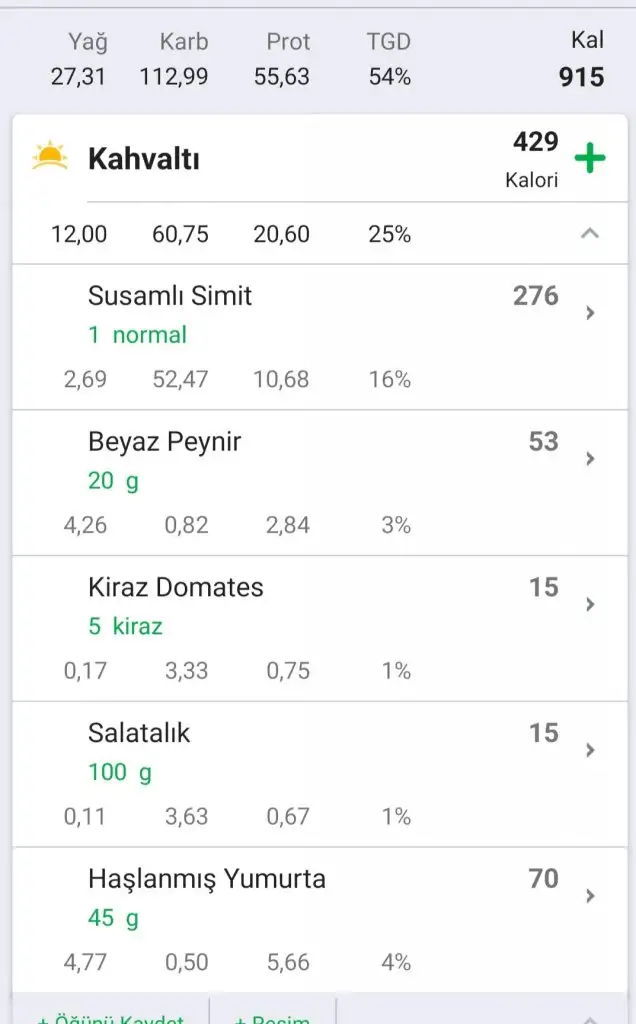Open details arrow for Haşlanmış Yumurta
The image size is (636, 1024).
590,896
